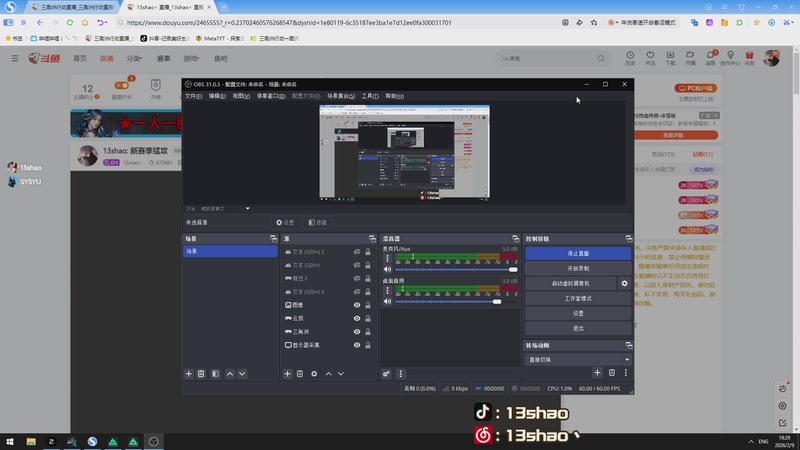Mute the 桌面音频 speaker icon
The image size is (800, 450).
pos(388,302)
